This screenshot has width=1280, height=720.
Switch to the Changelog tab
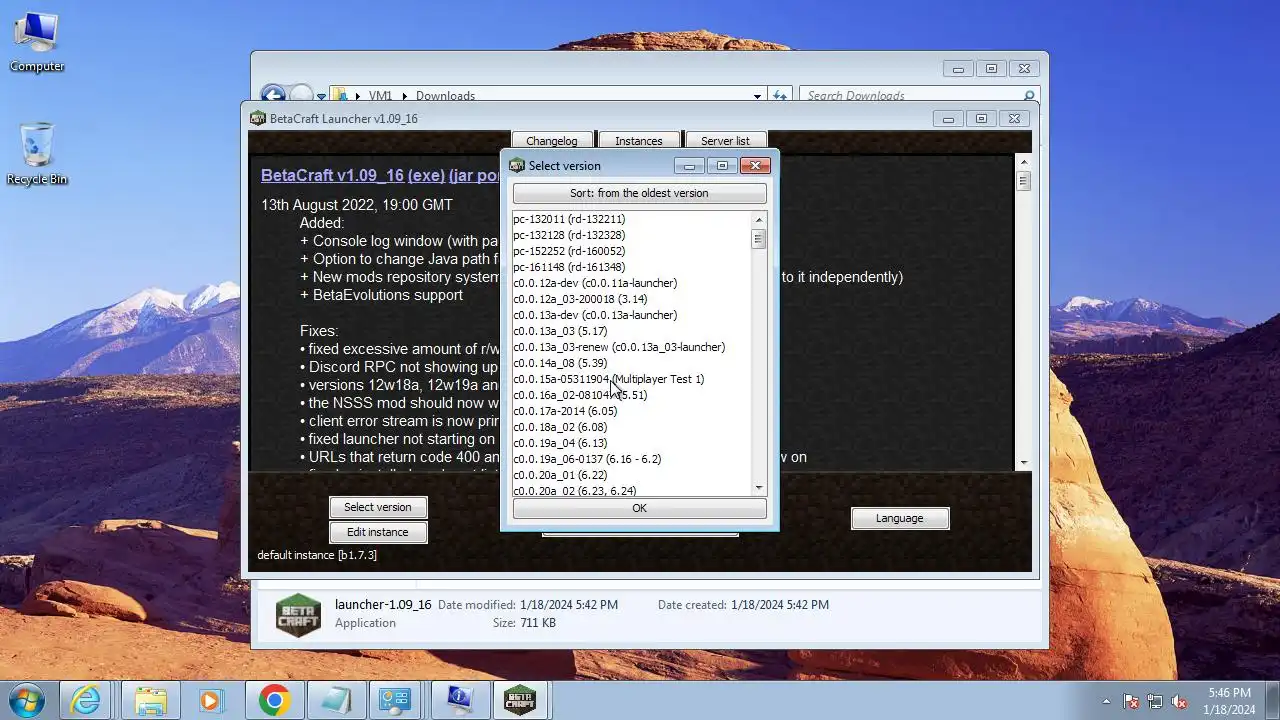coord(552,141)
